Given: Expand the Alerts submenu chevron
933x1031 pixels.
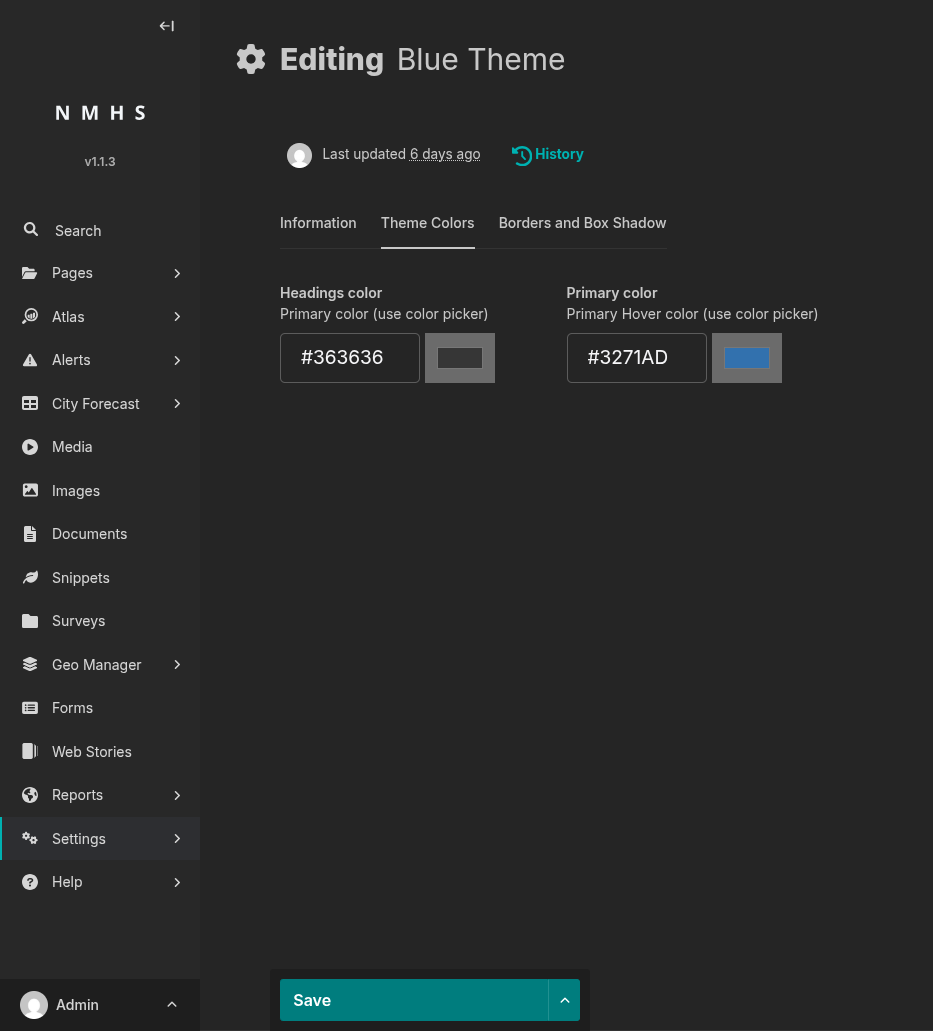Looking at the screenshot, I should tap(177, 360).
